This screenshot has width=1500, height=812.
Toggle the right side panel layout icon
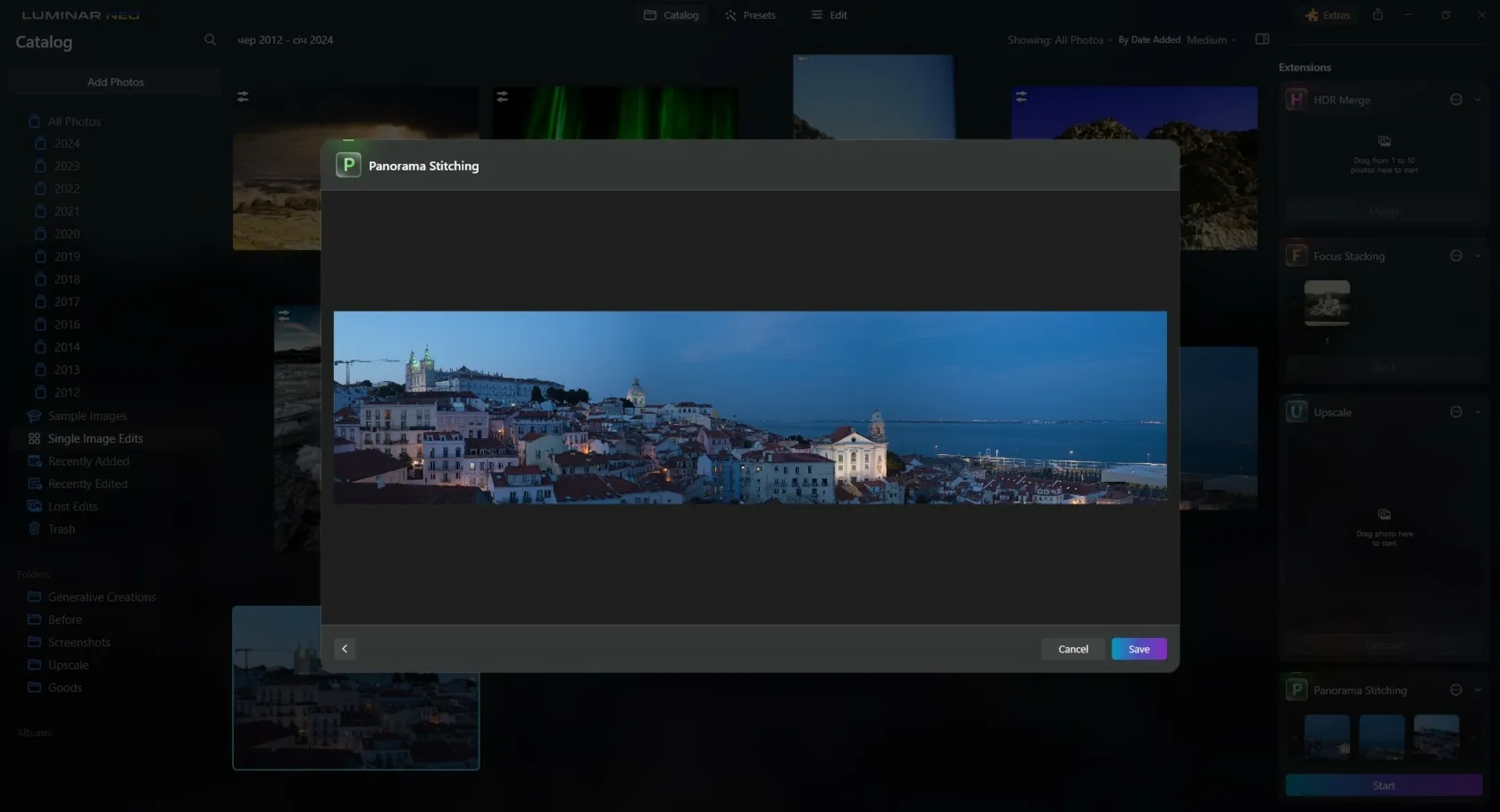point(1262,39)
